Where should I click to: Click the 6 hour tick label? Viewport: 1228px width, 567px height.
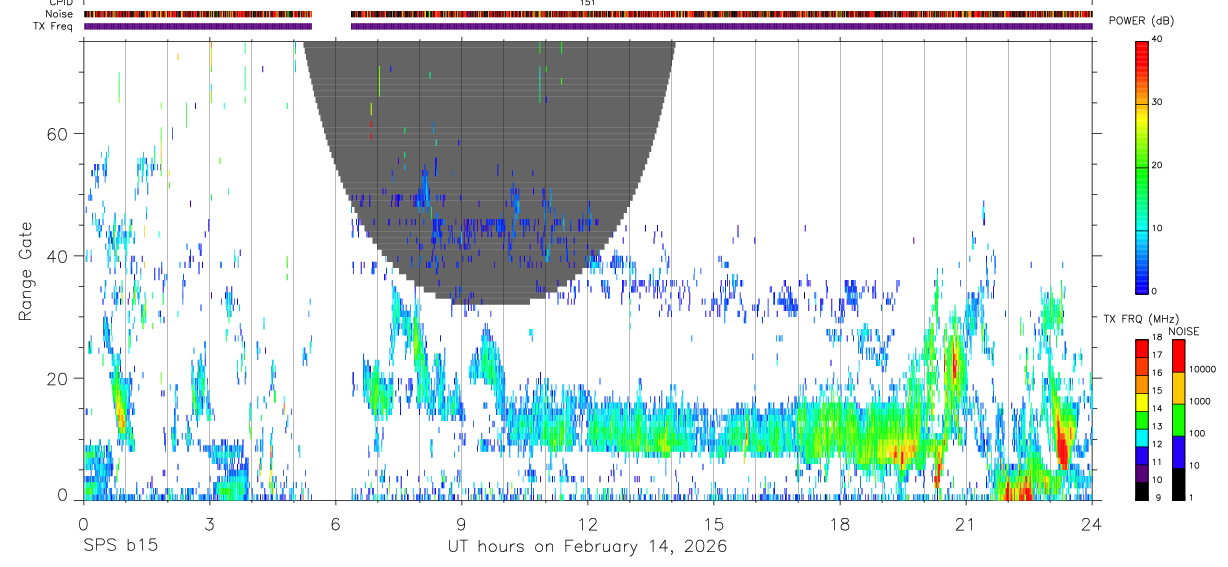tap(335, 522)
